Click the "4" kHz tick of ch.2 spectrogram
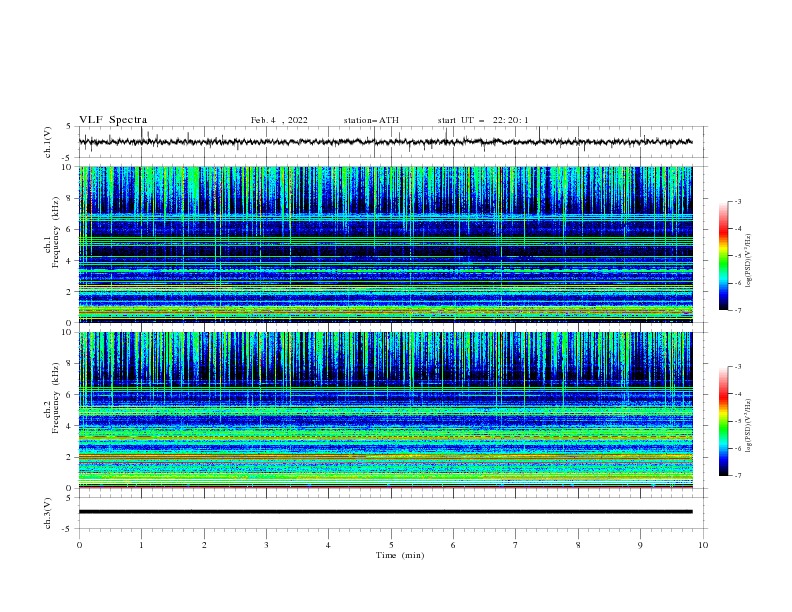The height and width of the screenshot is (612, 792). 69,426
